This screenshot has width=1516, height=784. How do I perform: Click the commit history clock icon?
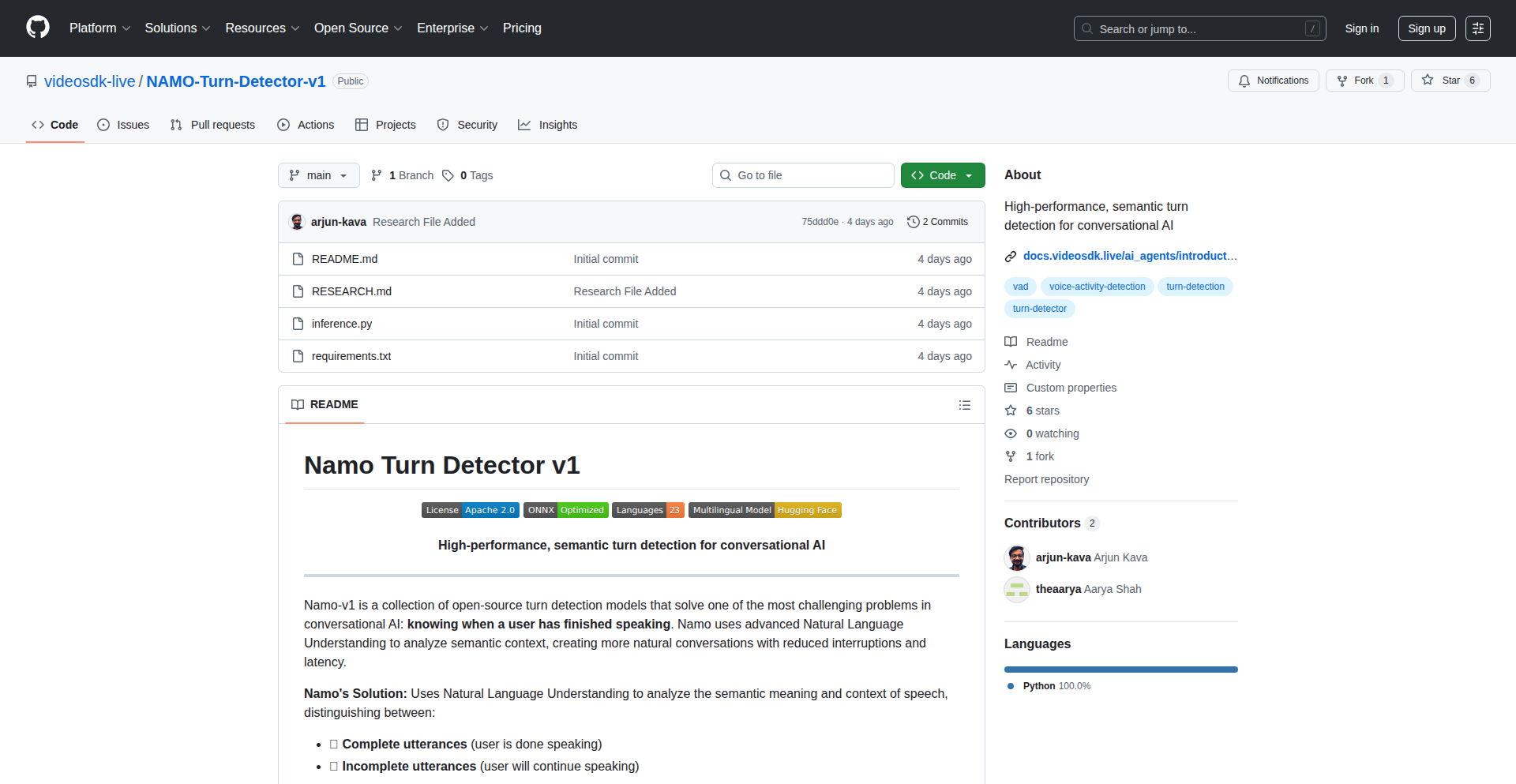(x=913, y=222)
